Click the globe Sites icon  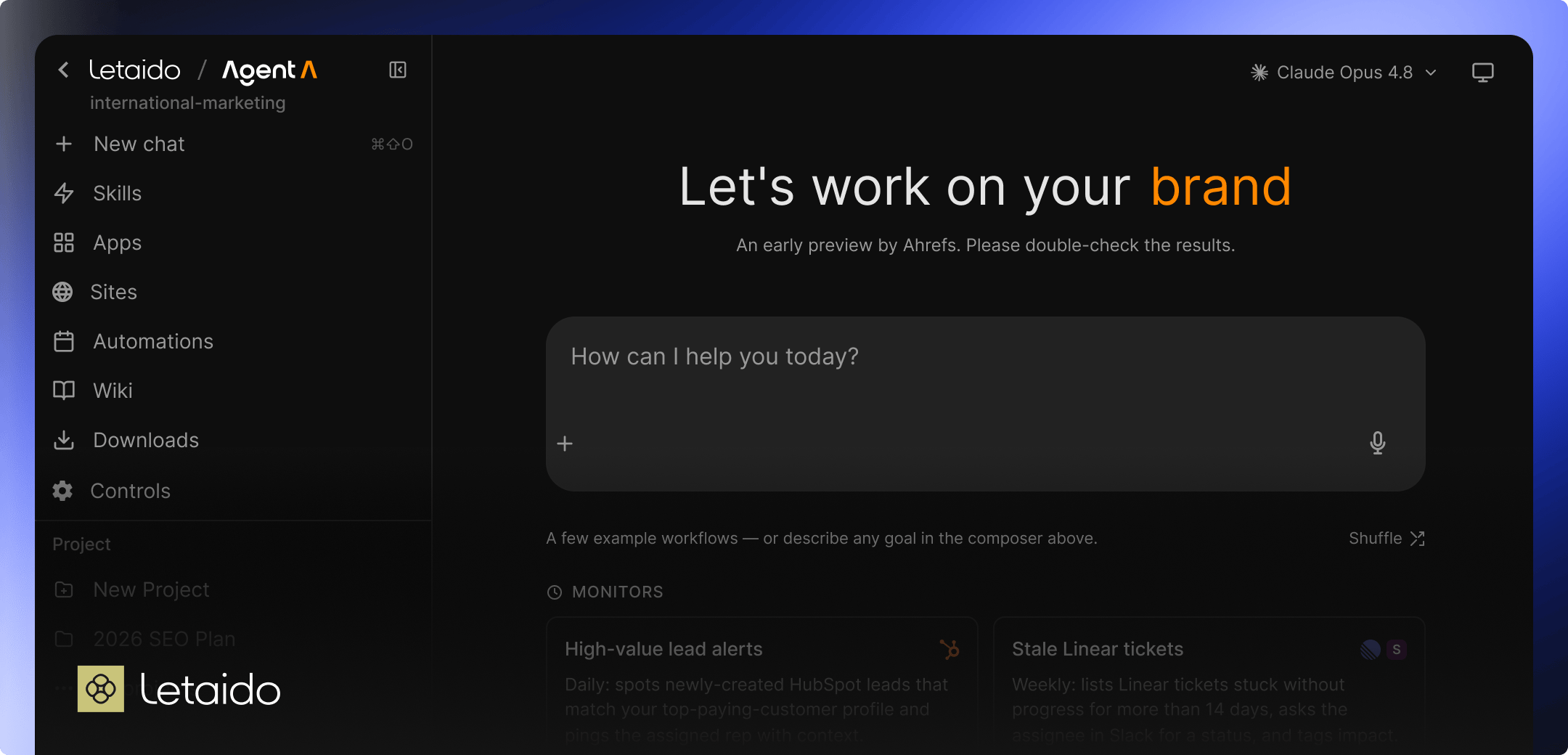click(62, 292)
